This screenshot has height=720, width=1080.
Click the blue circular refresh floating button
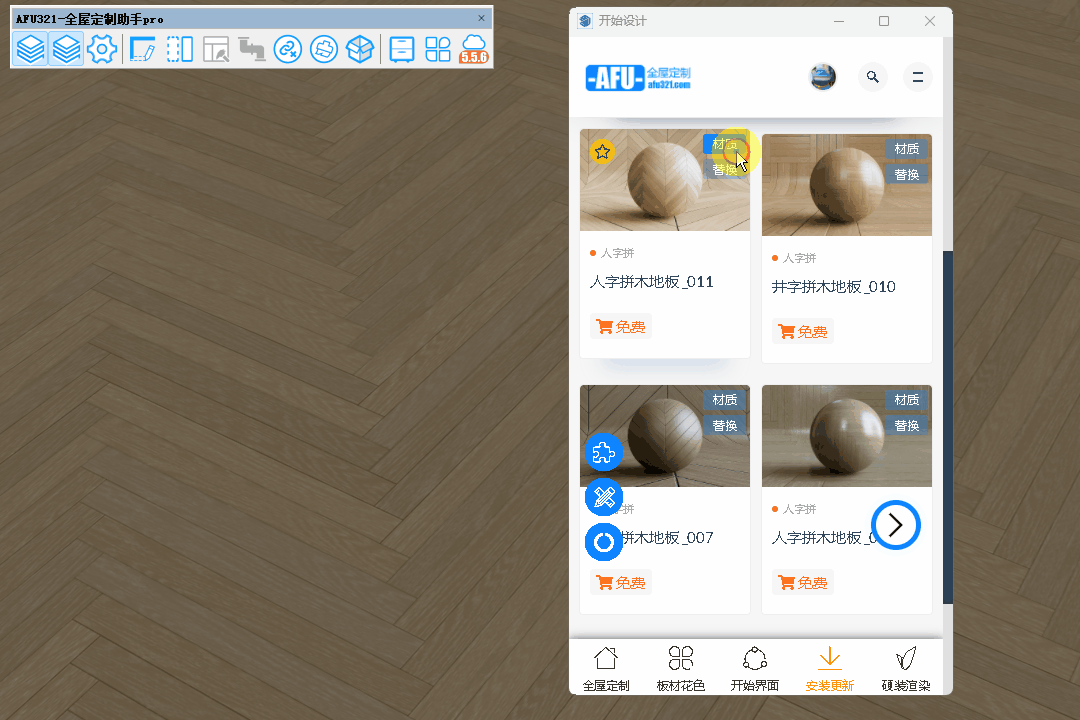603,542
